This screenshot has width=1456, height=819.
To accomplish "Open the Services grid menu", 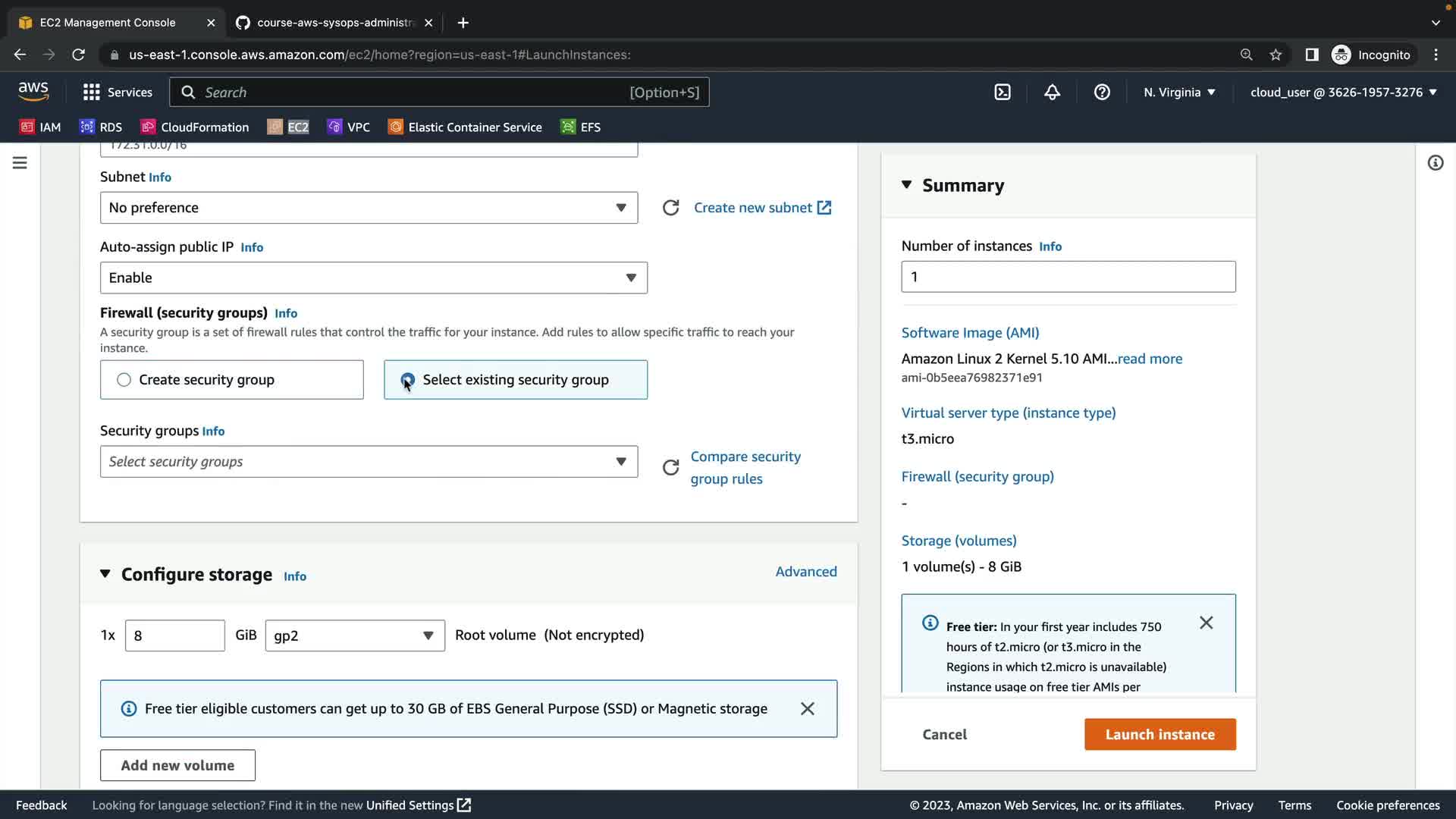I will click(x=118, y=92).
